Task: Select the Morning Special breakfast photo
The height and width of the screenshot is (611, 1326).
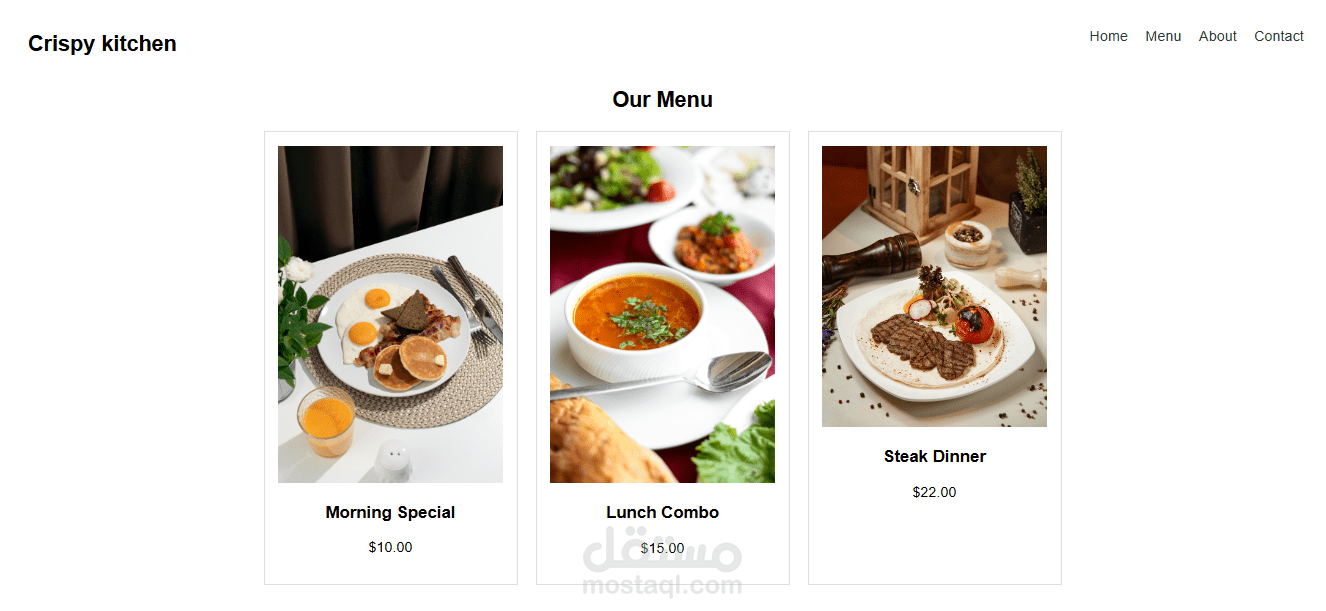Action: click(390, 314)
